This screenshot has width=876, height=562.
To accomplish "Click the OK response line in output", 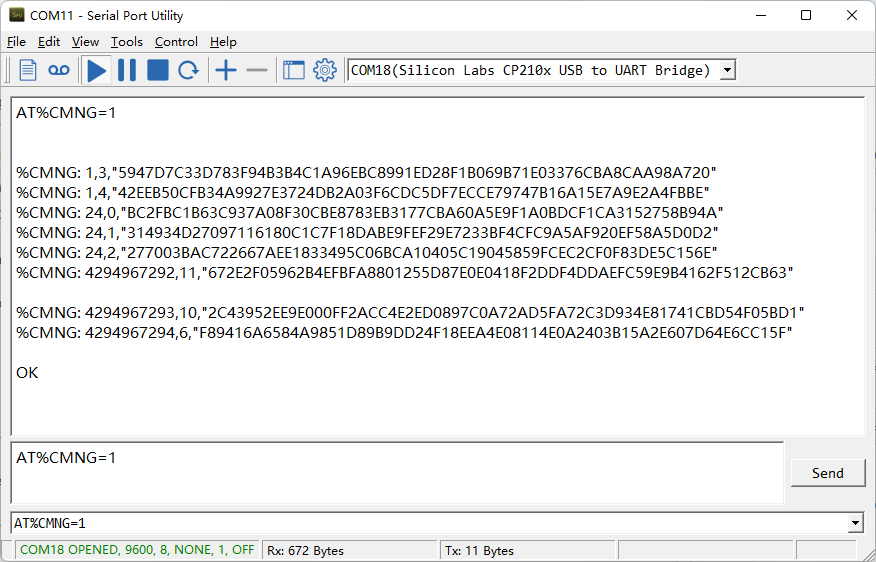I will click(27, 373).
